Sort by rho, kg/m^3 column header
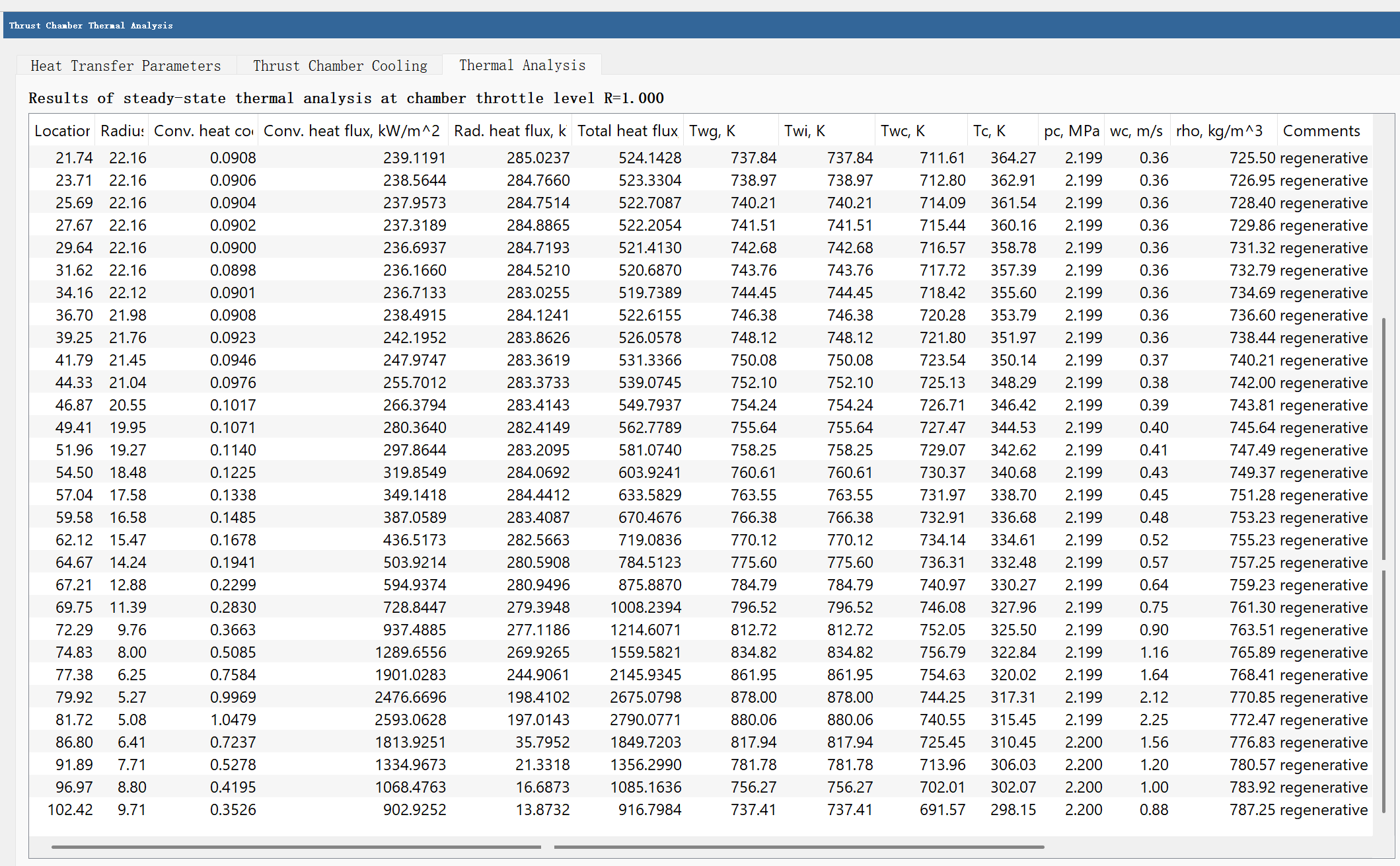This screenshot has height=866, width=1400. click(1222, 131)
